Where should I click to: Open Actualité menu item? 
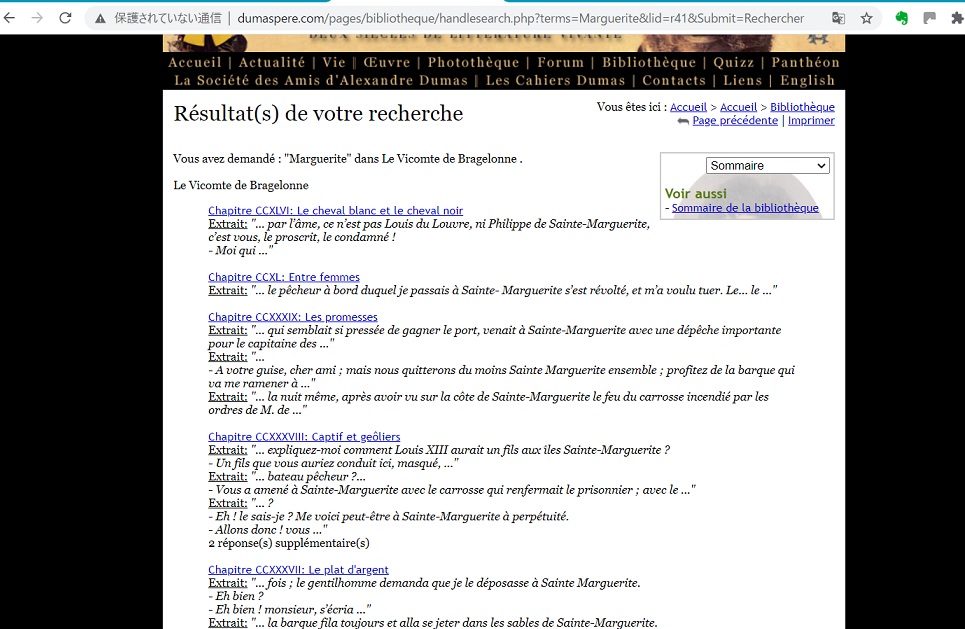pyautogui.click(x=272, y=62)
